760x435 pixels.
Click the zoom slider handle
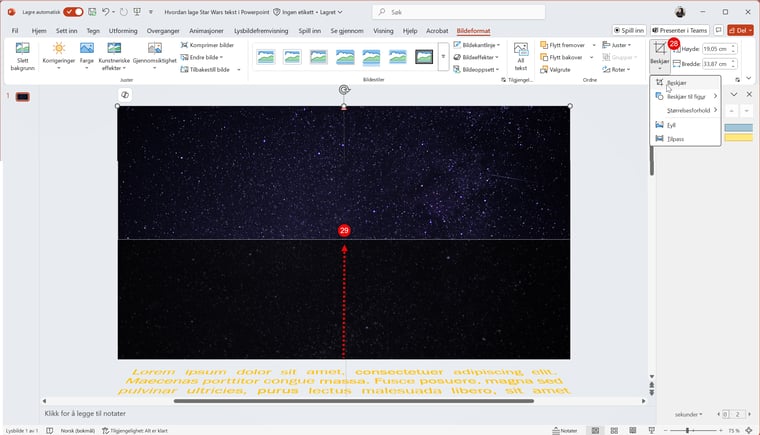[x=687, y=430]
